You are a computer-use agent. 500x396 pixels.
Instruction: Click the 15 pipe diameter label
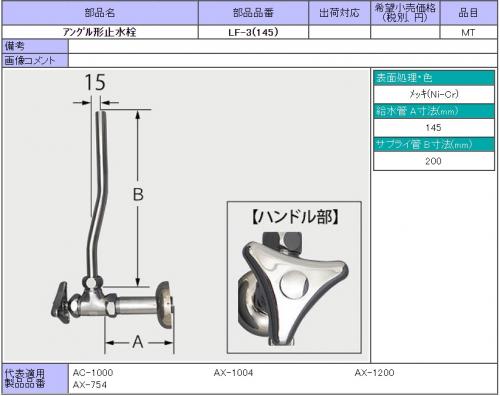coord(95,82)
